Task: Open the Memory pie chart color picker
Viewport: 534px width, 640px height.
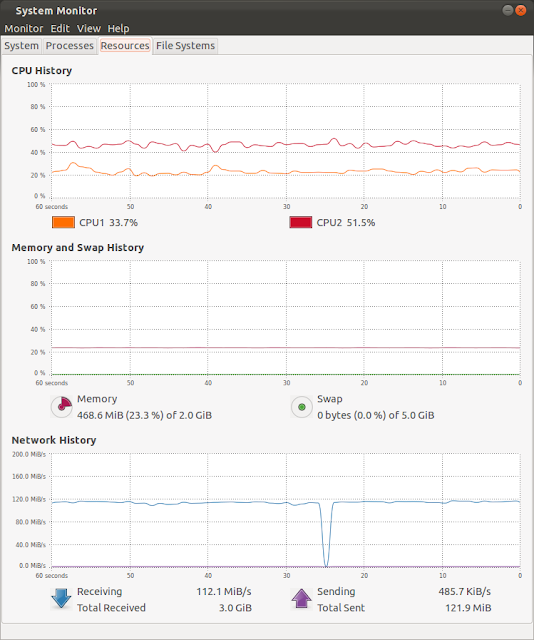Action: click(62, 407)
